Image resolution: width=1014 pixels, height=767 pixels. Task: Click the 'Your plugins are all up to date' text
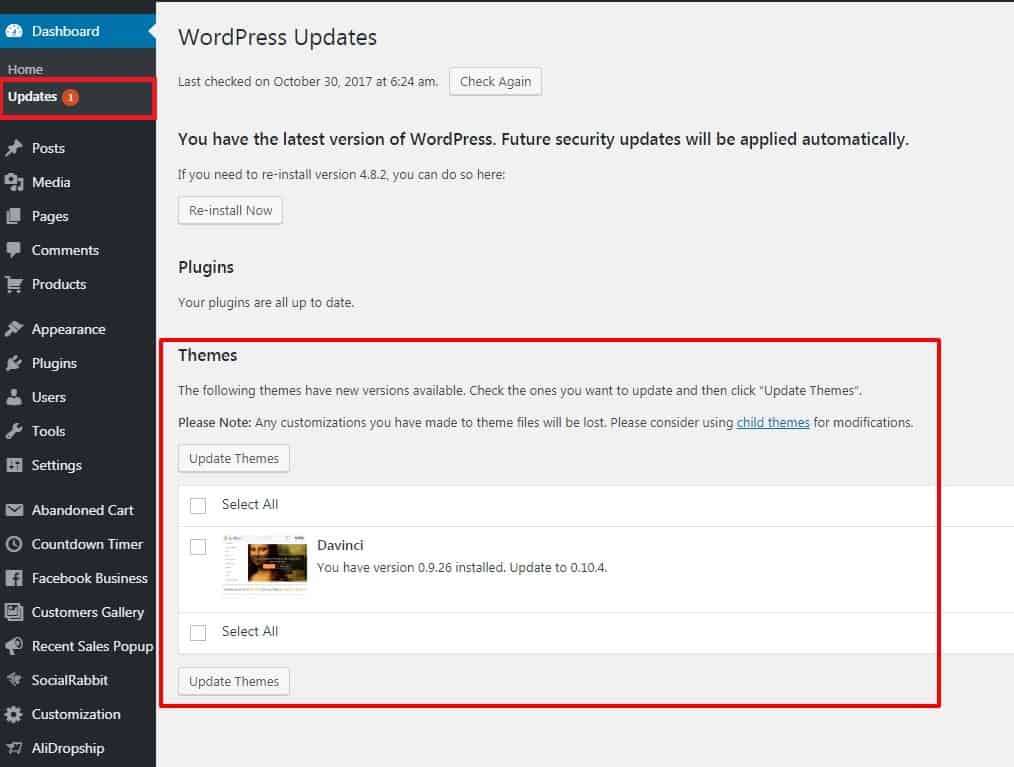click(266, 303)
